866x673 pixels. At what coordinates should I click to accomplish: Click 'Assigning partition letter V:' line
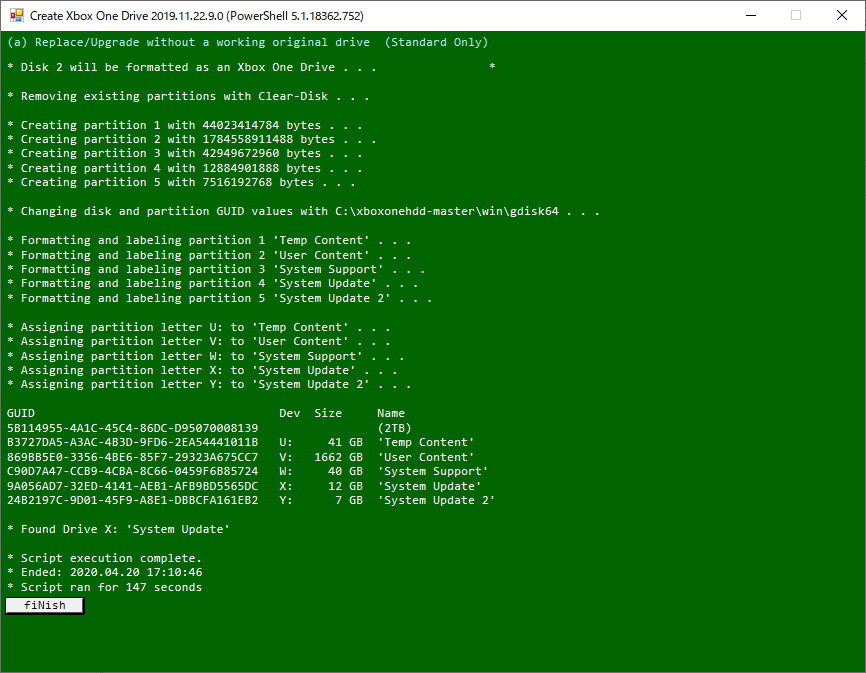tap(199, 342)
